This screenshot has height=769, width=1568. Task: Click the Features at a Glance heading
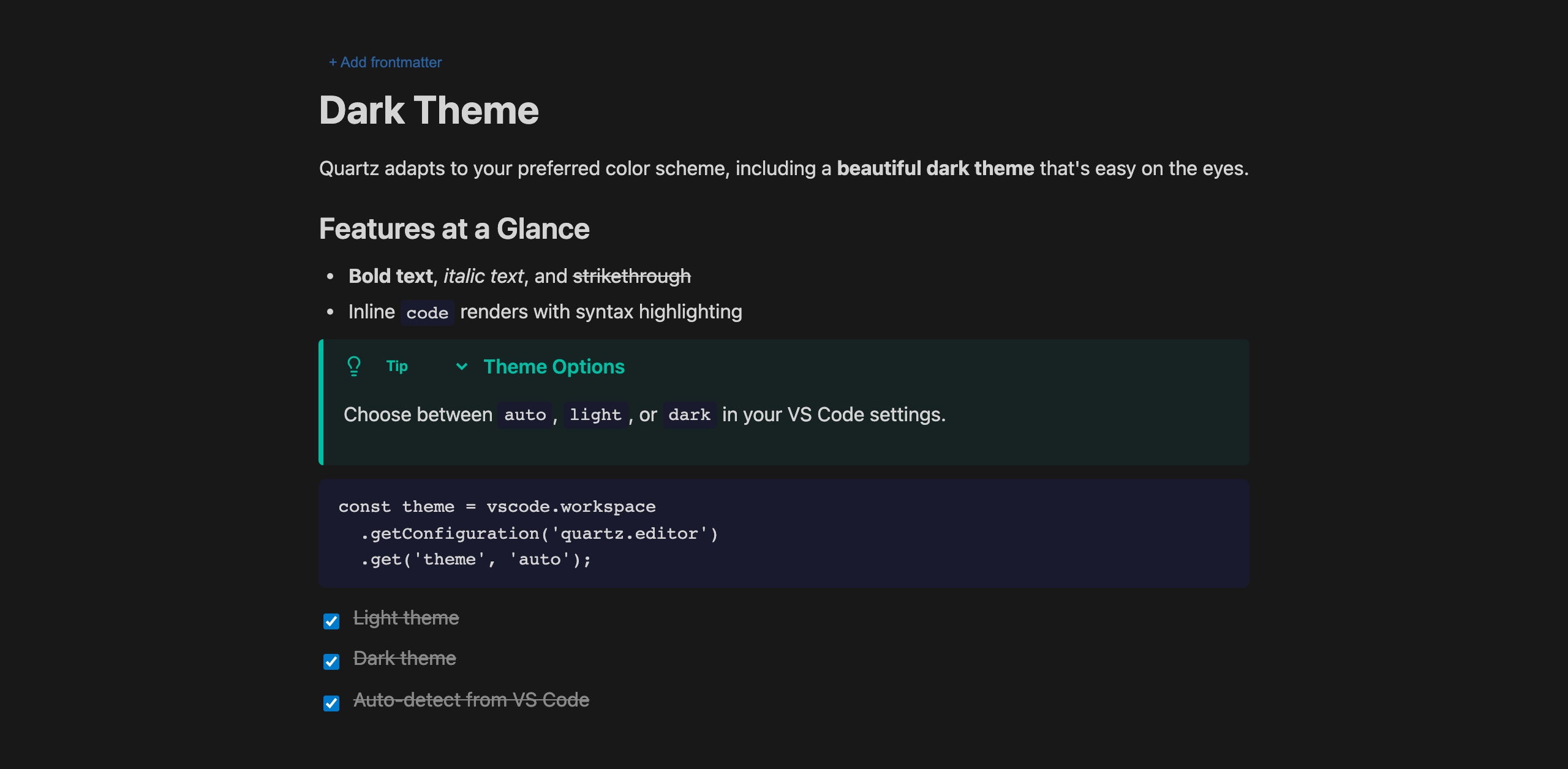click(454, 228)
